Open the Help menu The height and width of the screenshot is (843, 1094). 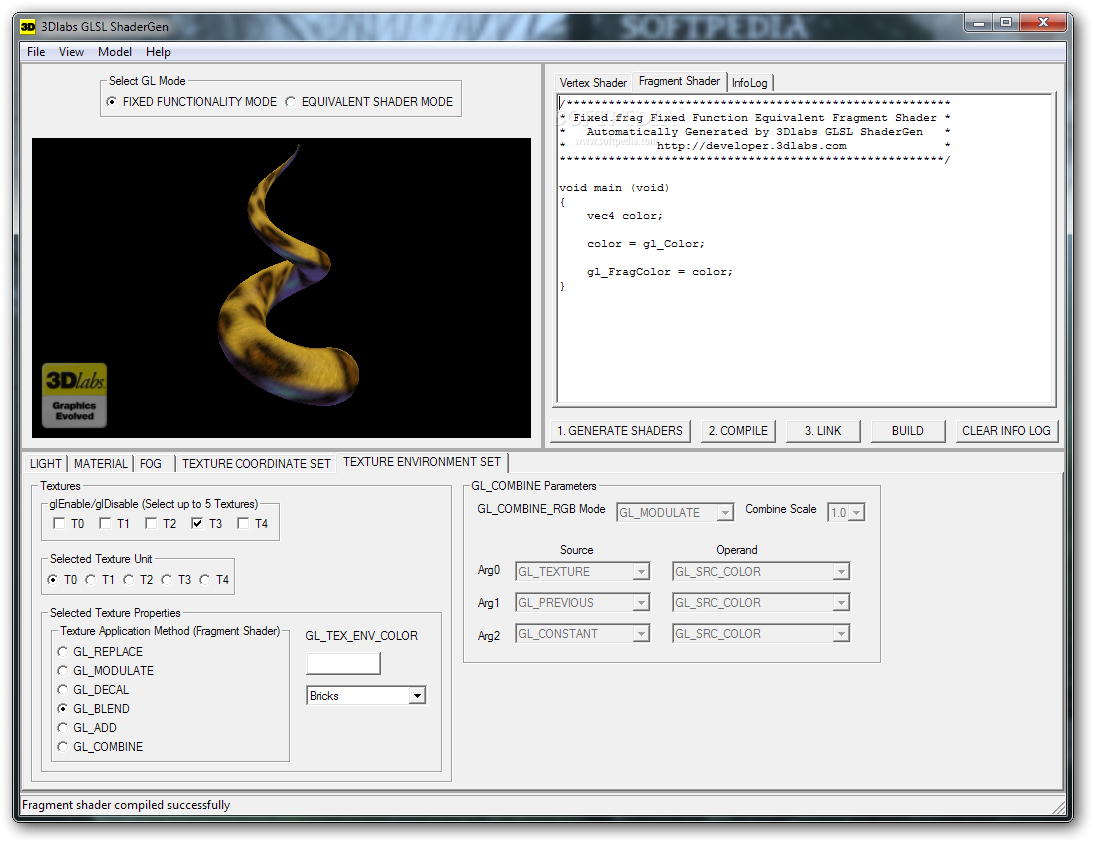(158, 52)
